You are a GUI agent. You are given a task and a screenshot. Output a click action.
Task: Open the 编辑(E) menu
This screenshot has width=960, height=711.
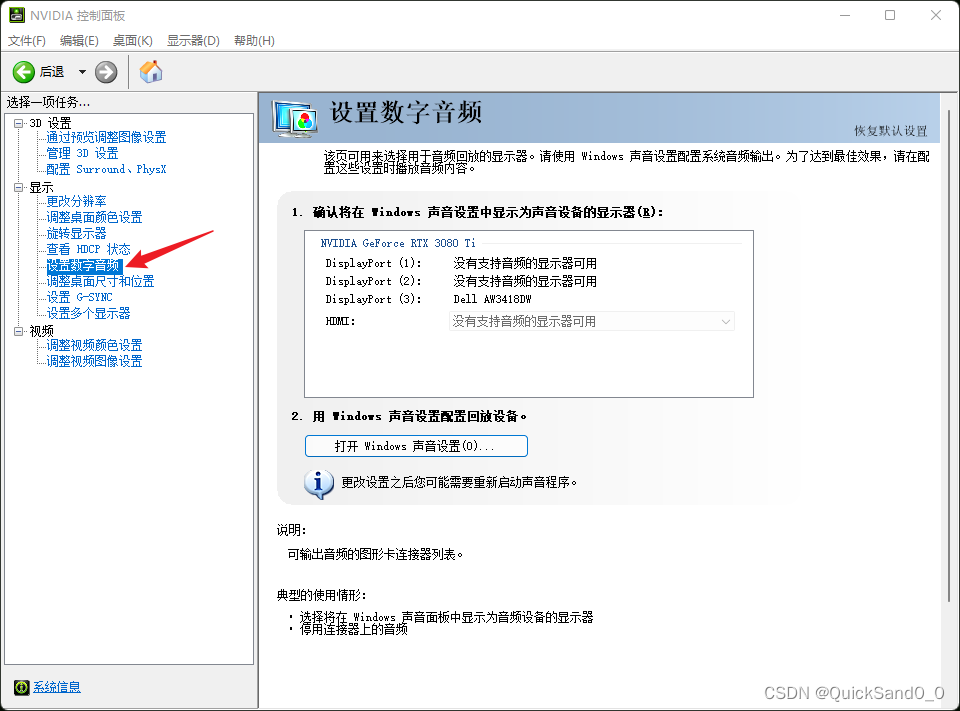[x=79, y=40]
